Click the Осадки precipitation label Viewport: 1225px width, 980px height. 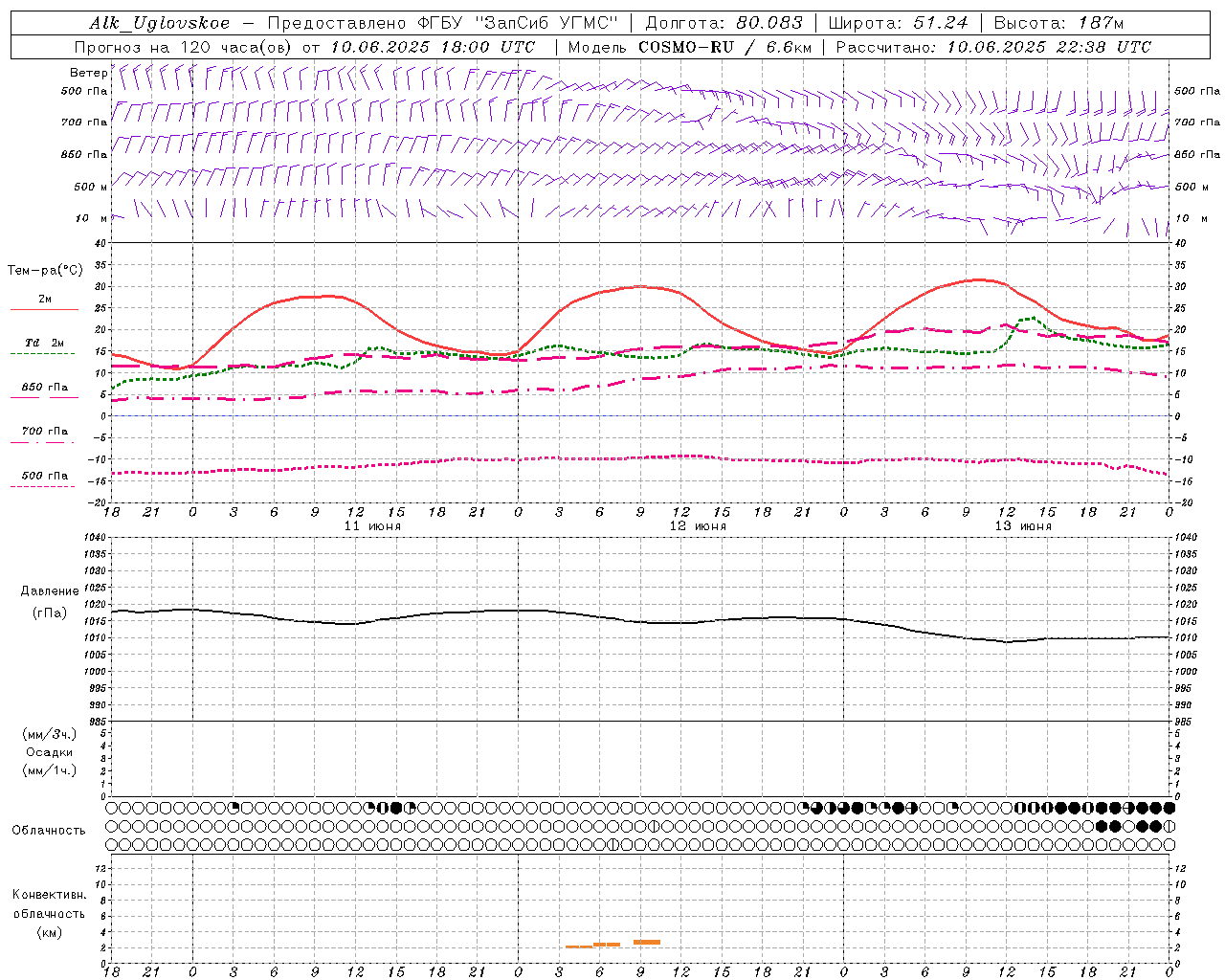tap(49, 752)
